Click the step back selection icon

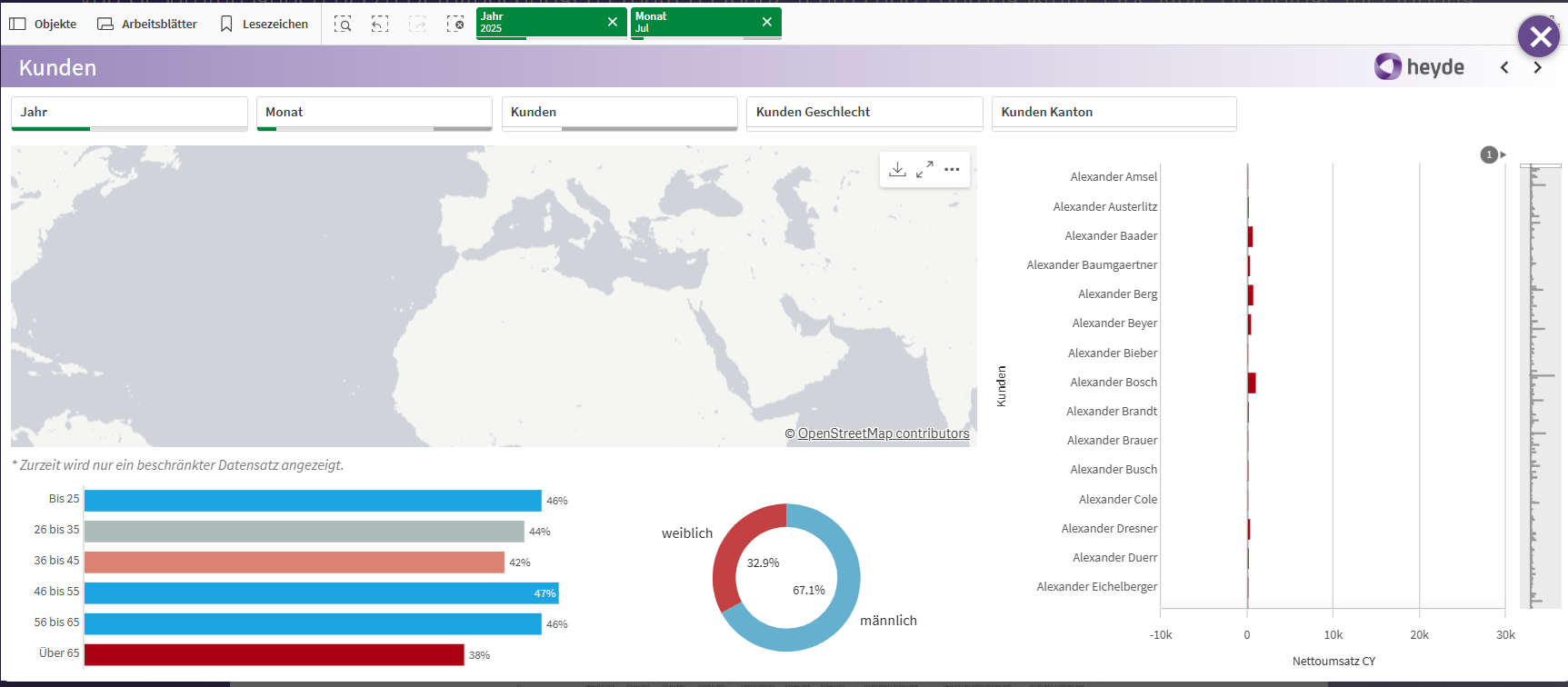(x=380, y=25)
